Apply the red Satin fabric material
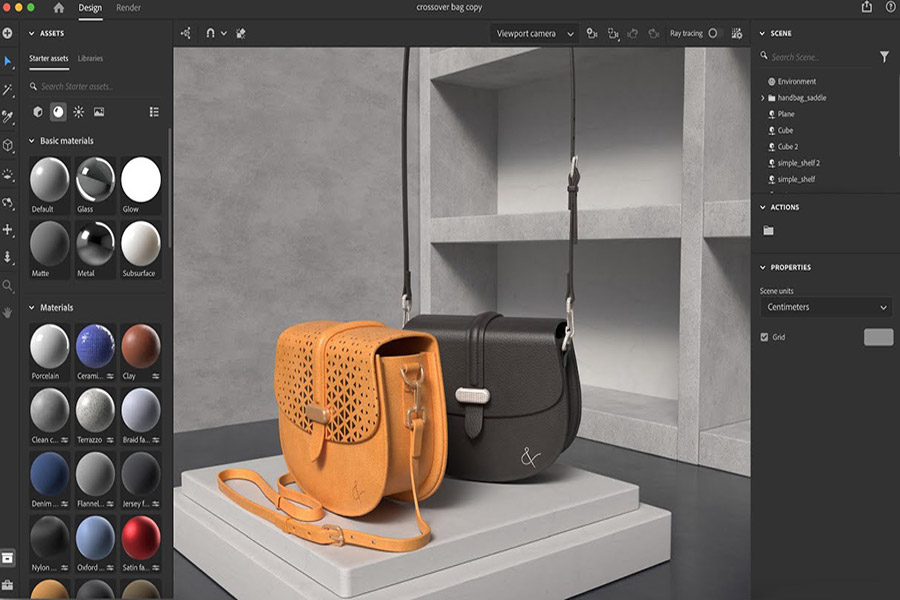900x600 pixels. [141, 544]
